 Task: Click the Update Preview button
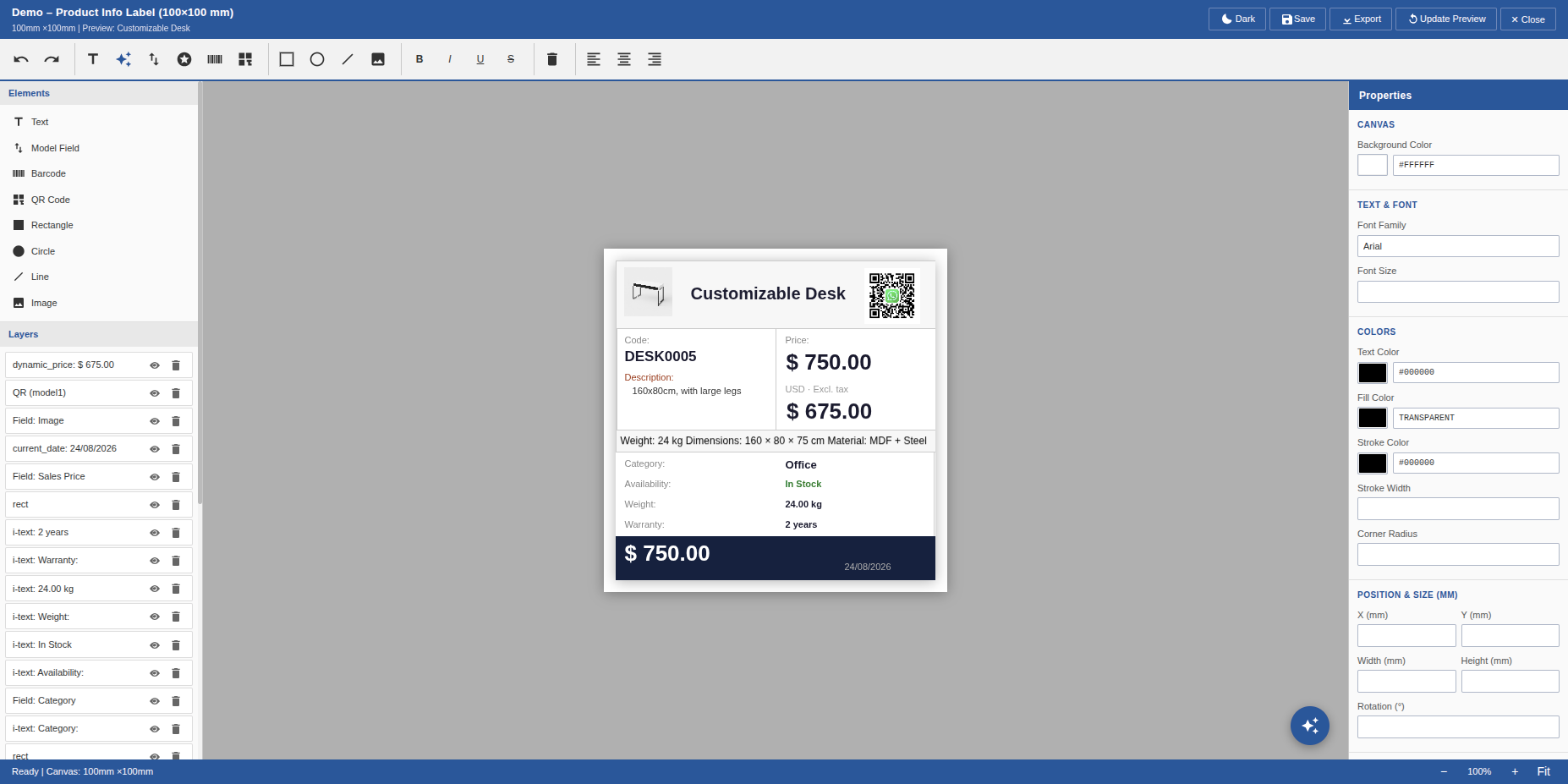point(1446,19)
